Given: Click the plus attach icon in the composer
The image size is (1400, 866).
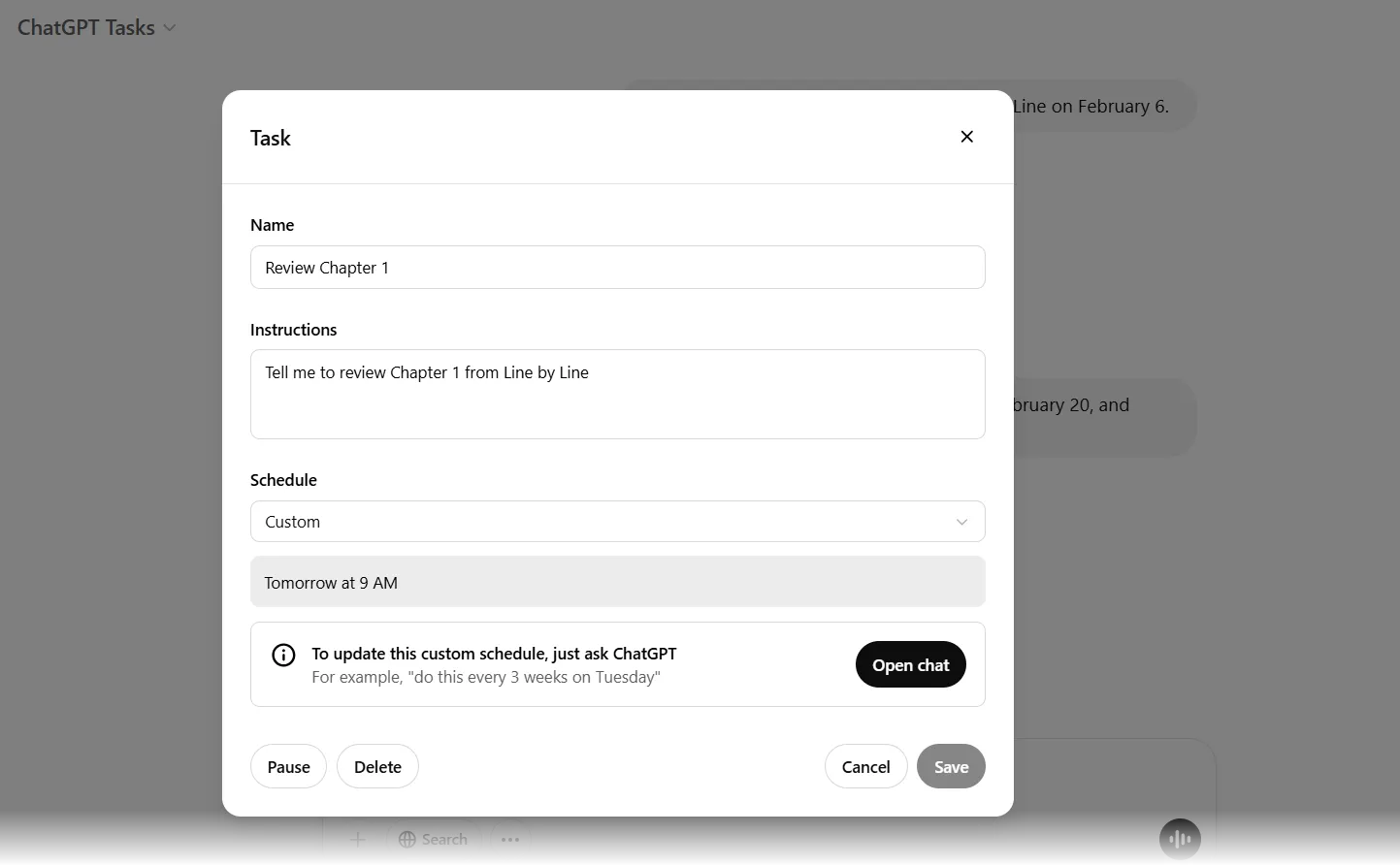Looking at the screenshot, I should pos(358,840).
